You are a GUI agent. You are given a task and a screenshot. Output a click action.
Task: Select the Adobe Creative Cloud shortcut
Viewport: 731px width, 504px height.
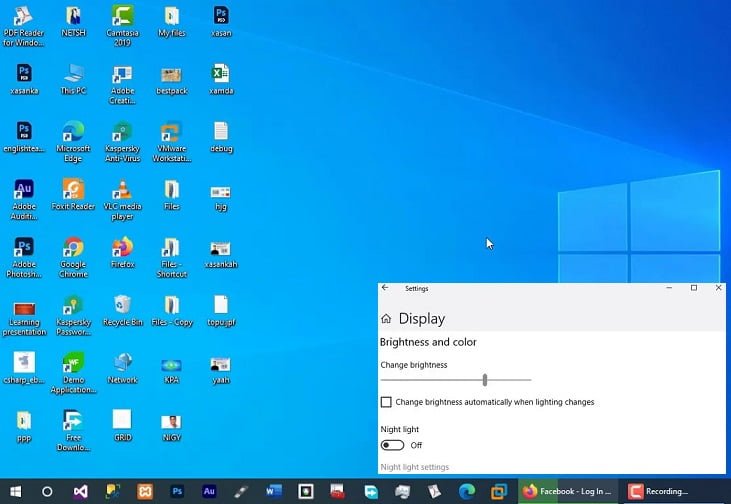[123, 84]
